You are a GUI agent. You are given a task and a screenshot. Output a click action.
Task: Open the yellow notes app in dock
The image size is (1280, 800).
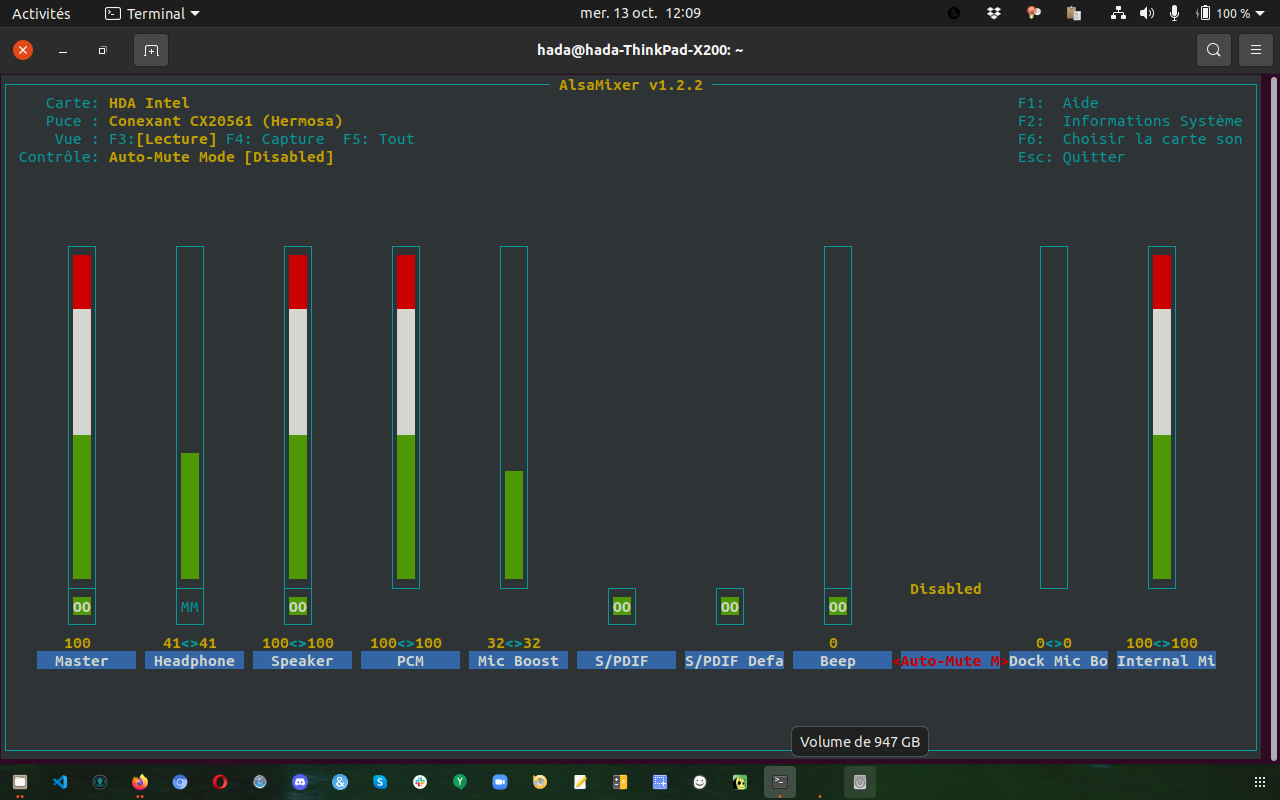pos(580,782)
